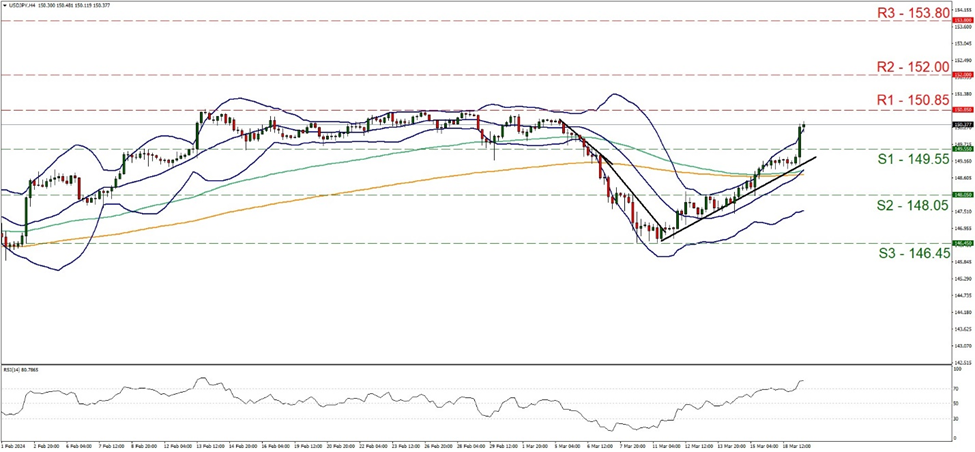This screenshot has width=975, height=452.
Task: Select the latest large green candlestick
Action: click(x=800, y=141)
